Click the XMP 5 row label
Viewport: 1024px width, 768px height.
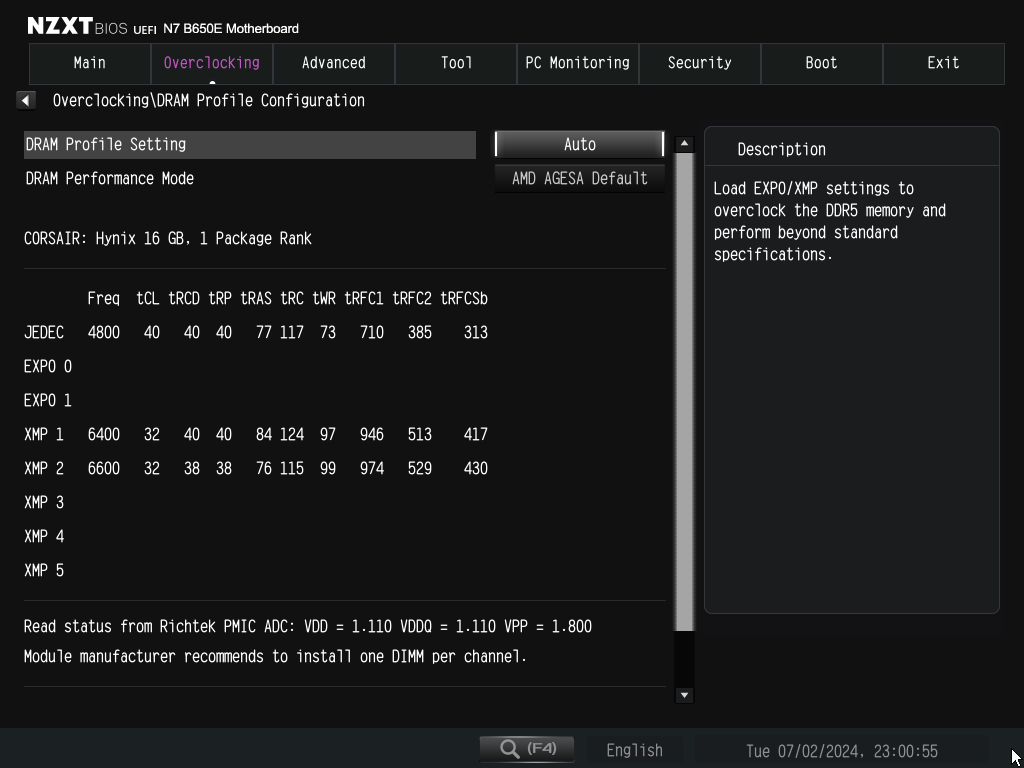(44, 570)
